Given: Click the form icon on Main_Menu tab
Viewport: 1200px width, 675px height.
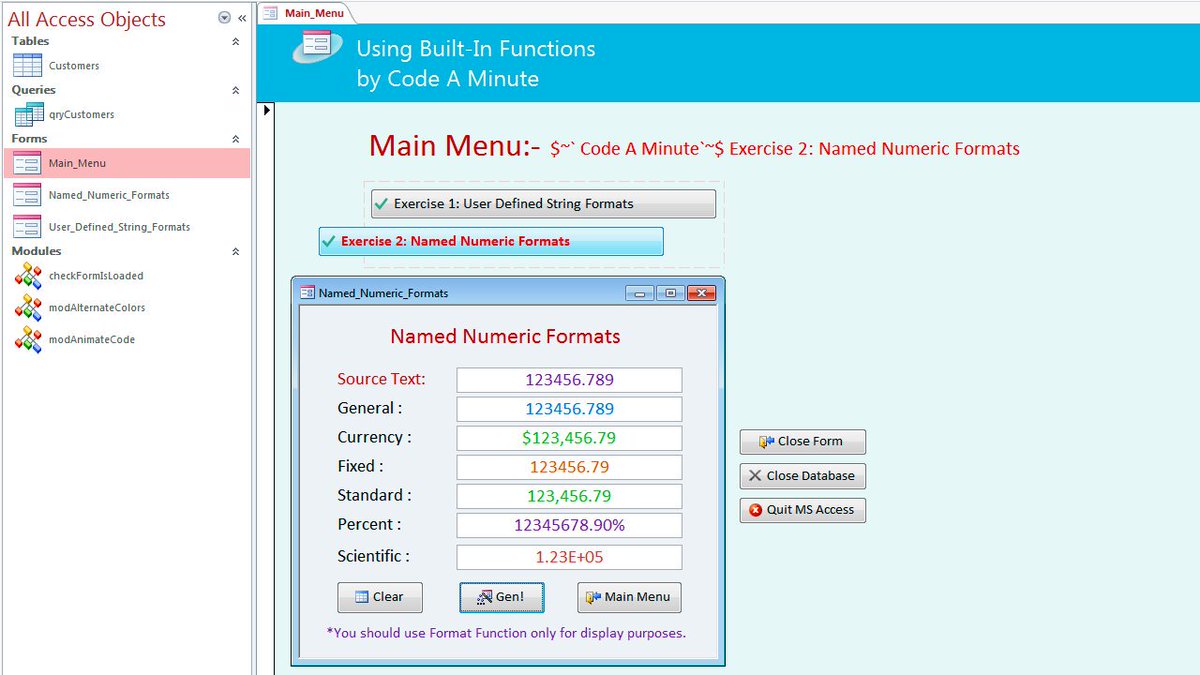Looking at the screenshot, I should click(270, 13).
